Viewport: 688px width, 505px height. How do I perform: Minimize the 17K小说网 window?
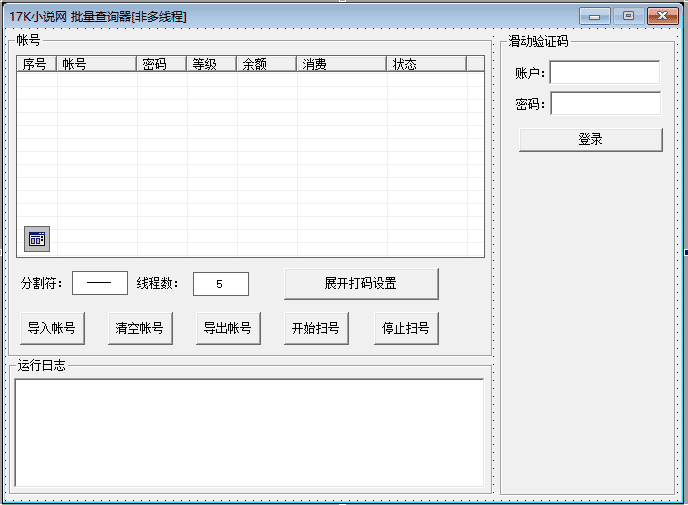pyautogui.click(x=595, y=17)
